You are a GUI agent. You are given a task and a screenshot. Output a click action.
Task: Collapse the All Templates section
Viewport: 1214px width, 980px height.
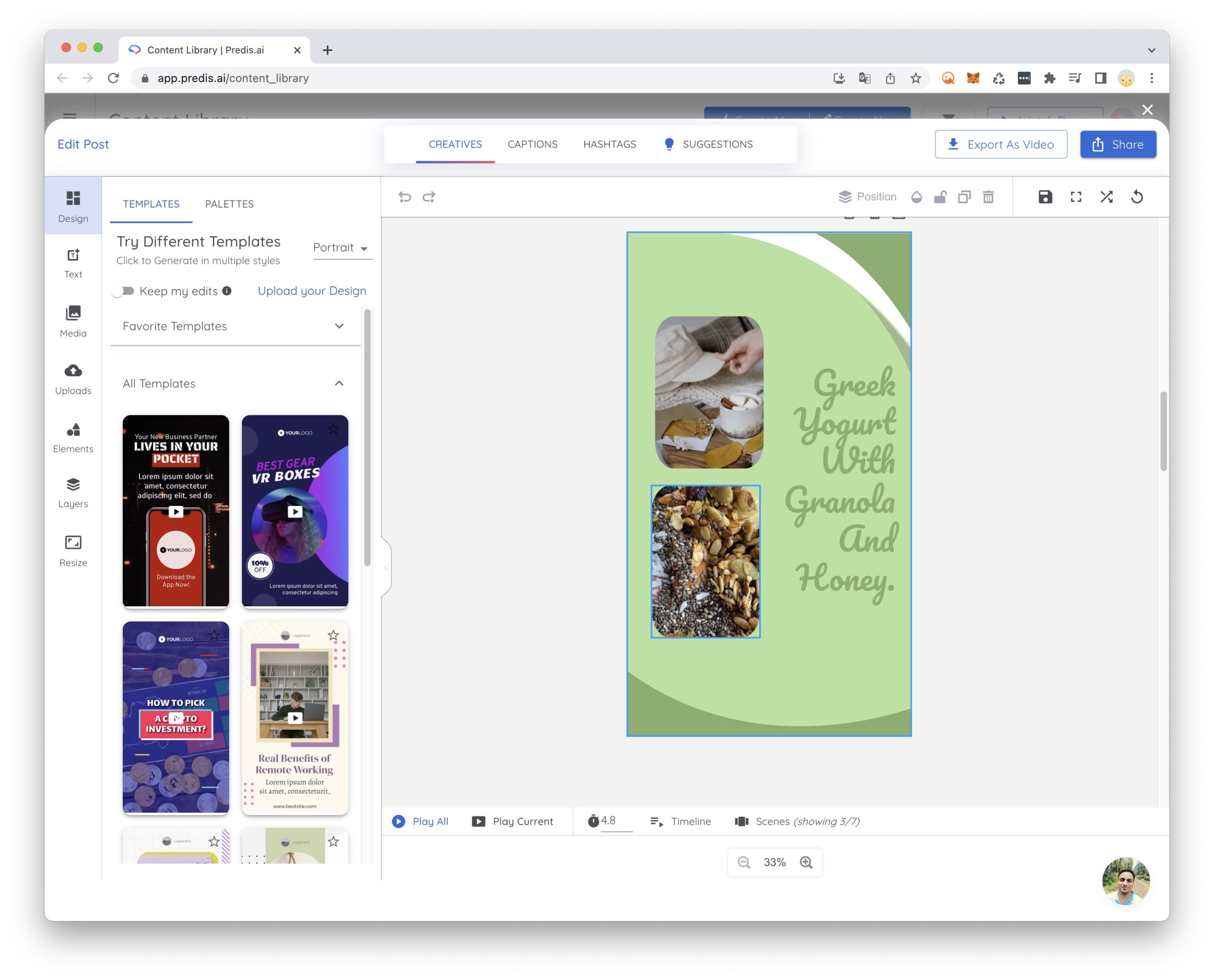click(339, 383)
